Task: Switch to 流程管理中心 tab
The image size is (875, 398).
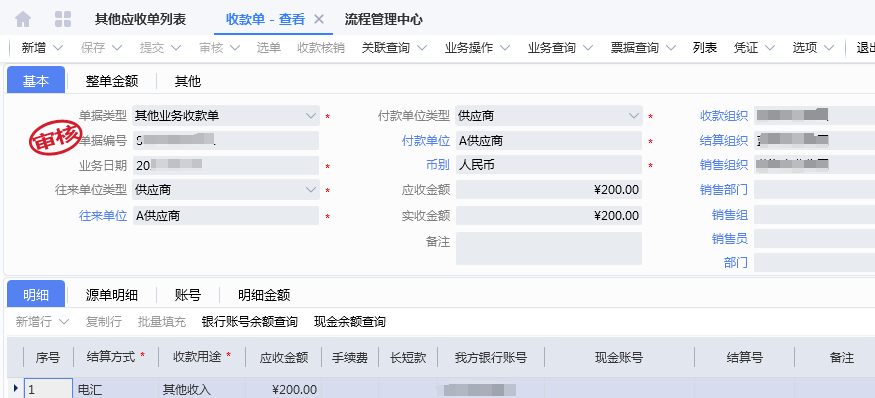Action: click(x=383, y=20)
